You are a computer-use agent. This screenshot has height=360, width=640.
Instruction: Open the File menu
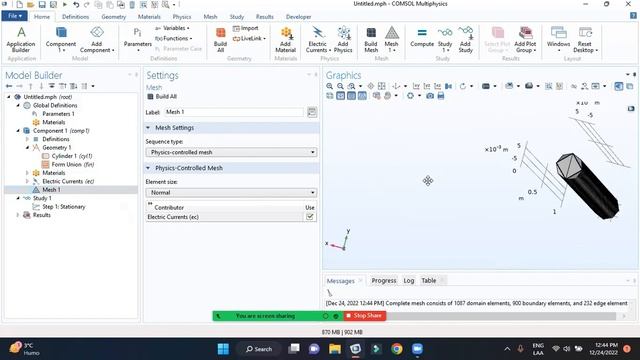pyautogui.click(x=15, y=16)
